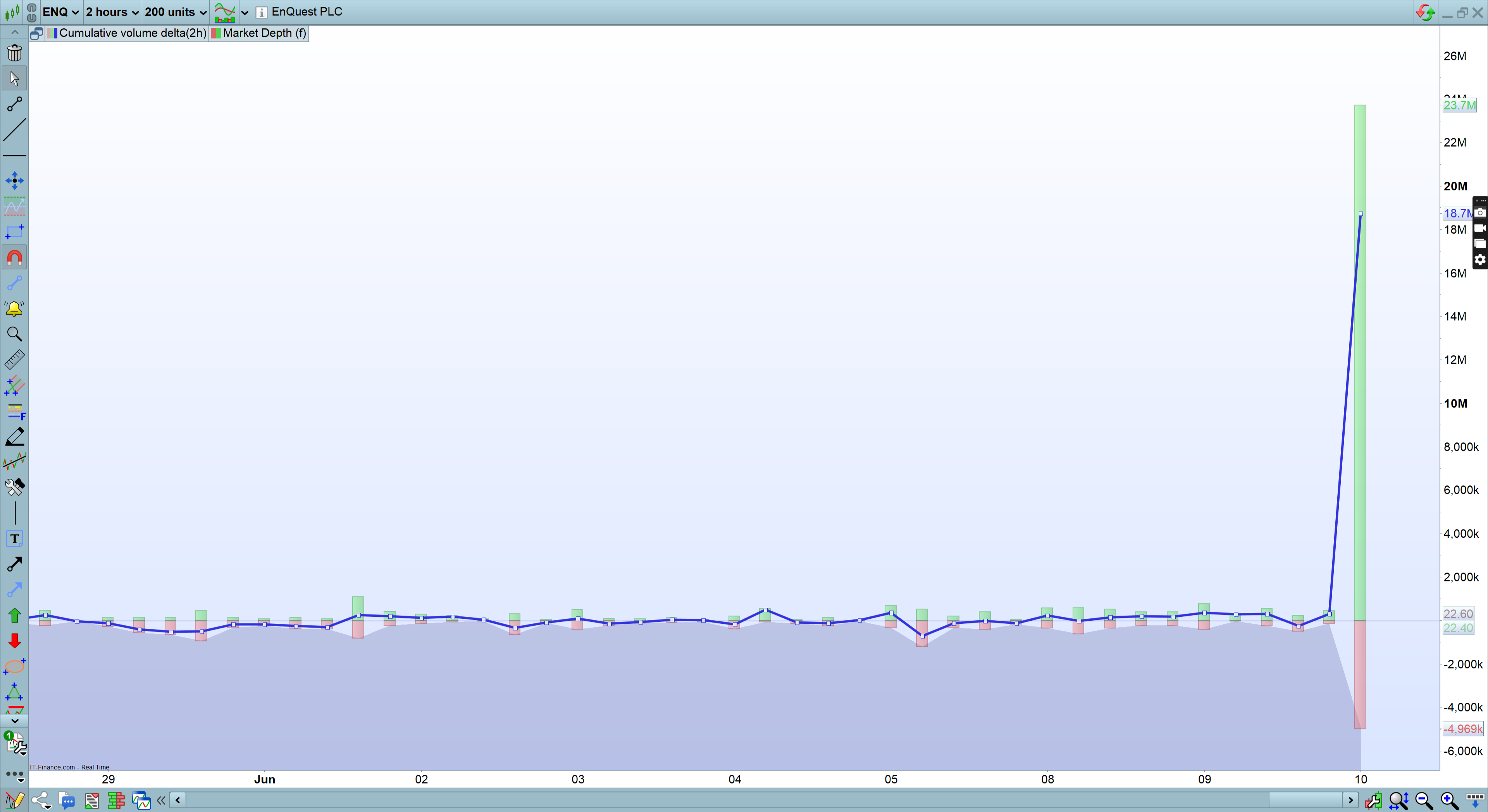The height and width of the screenshot is (812, 1488).
Task: Collapse the drawing toolbar up chevron
Action: 14,32
